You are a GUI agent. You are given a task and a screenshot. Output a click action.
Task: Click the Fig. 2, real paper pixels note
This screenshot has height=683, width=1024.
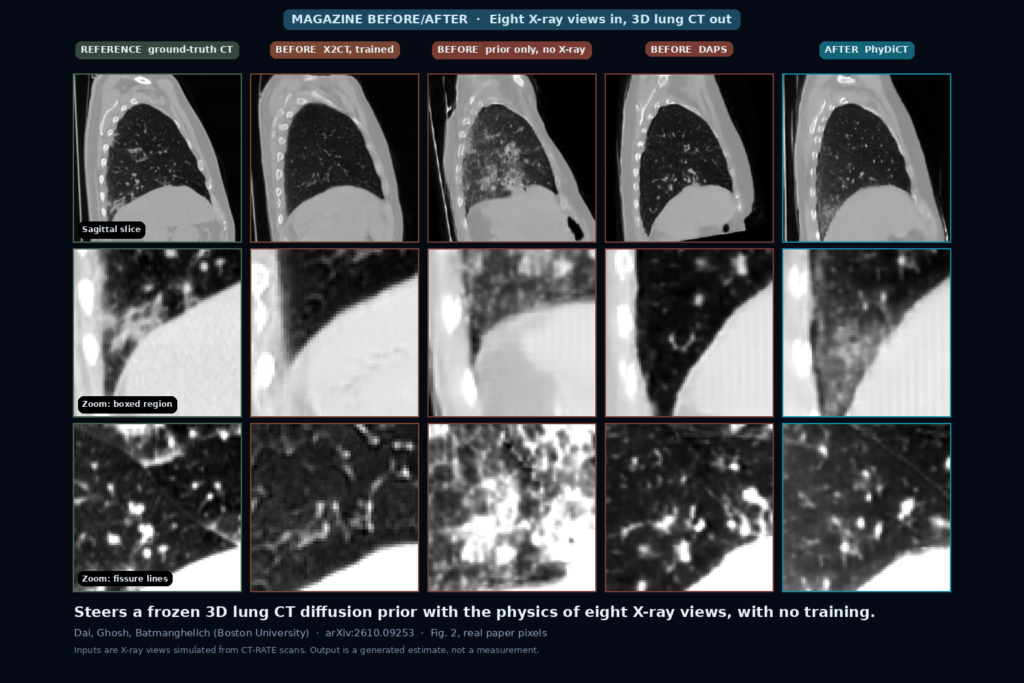pyautogui.click(x=488, y=633)
